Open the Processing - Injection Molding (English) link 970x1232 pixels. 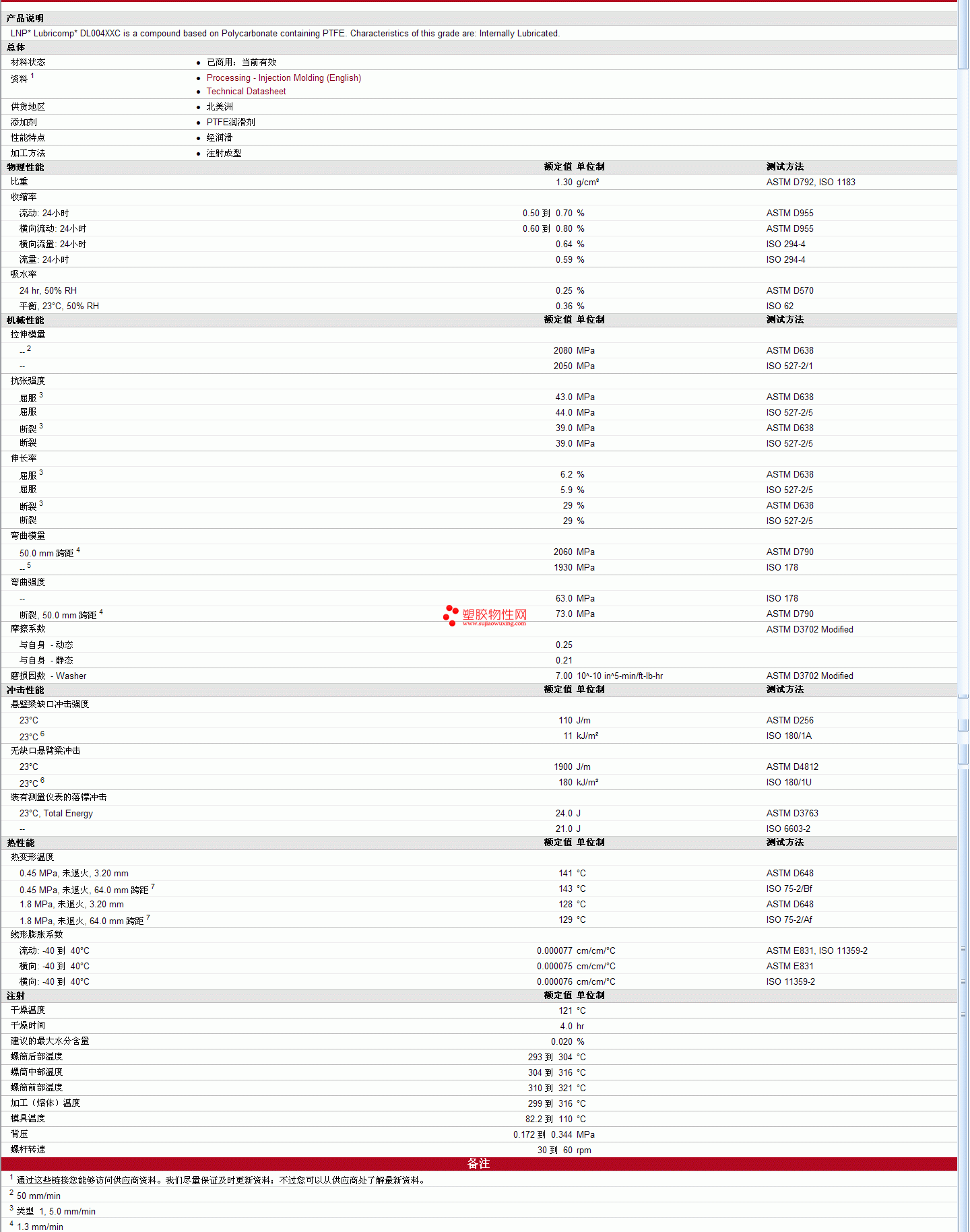tap(284, 78)
